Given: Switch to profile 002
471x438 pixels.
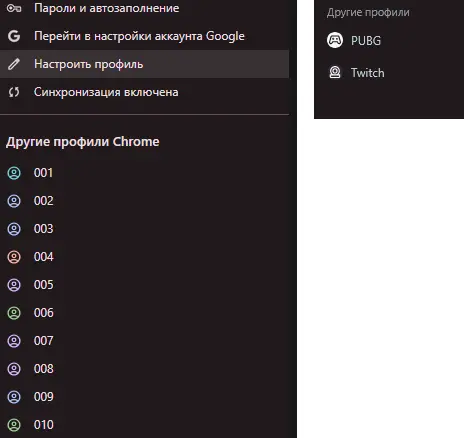Looking at the screenshot, I should pyautogui.click(x=144, y=201).
